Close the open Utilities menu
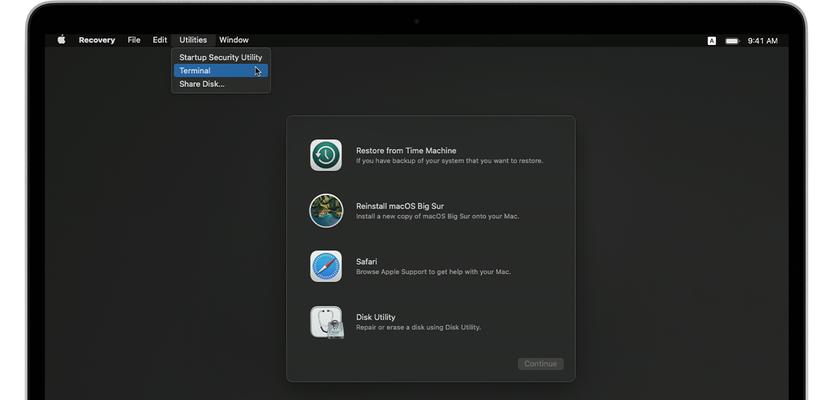The image size is (833, 400). coord(193,40)
